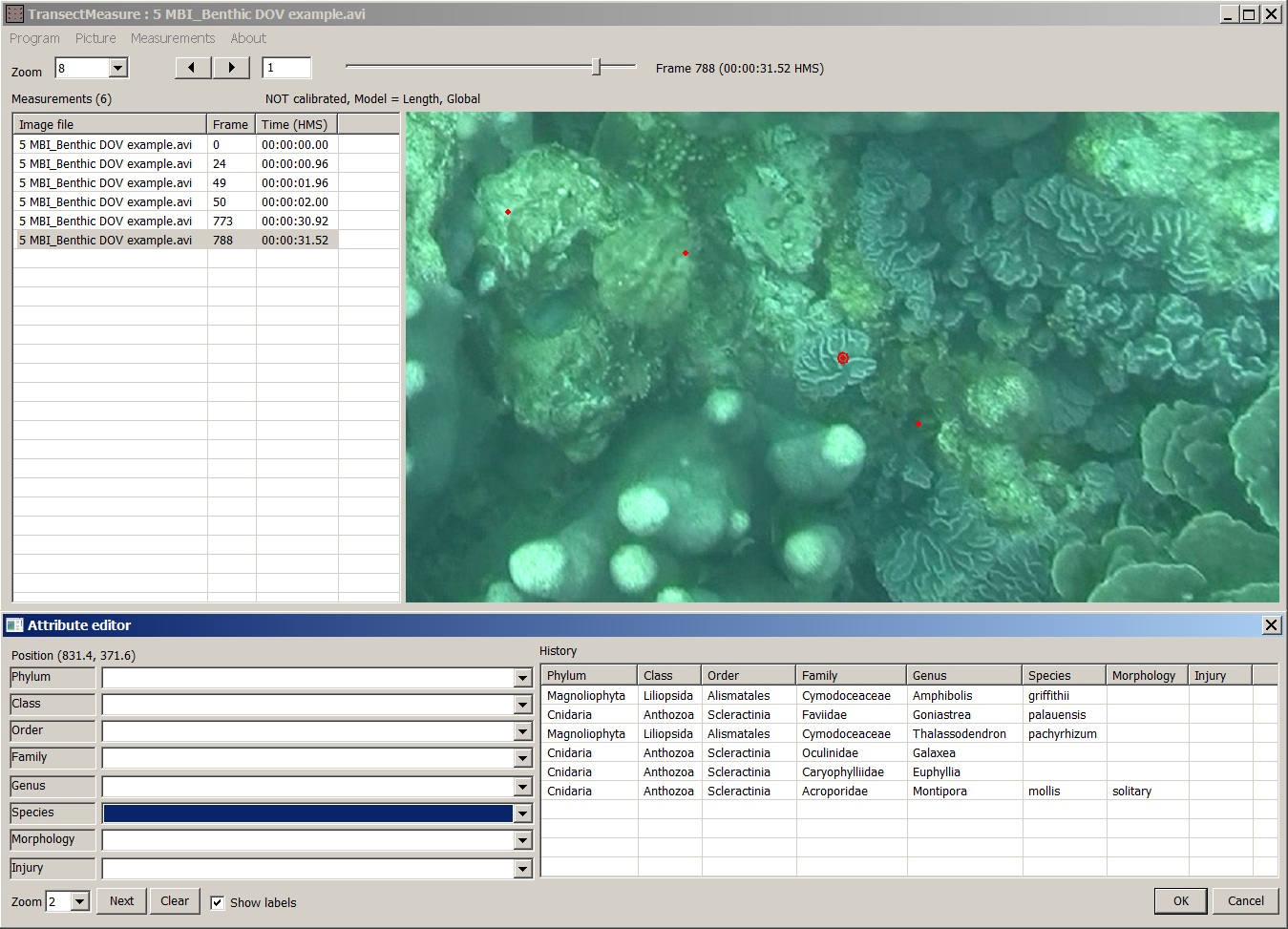Toggle the Show labels checkbox
Screen dimensions: 1288x929
[x=218, y=901]
